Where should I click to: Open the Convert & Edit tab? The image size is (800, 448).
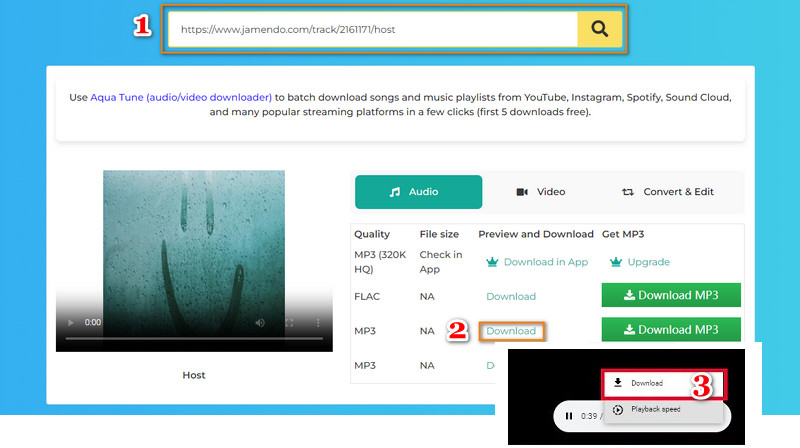(x=668, y=192)
